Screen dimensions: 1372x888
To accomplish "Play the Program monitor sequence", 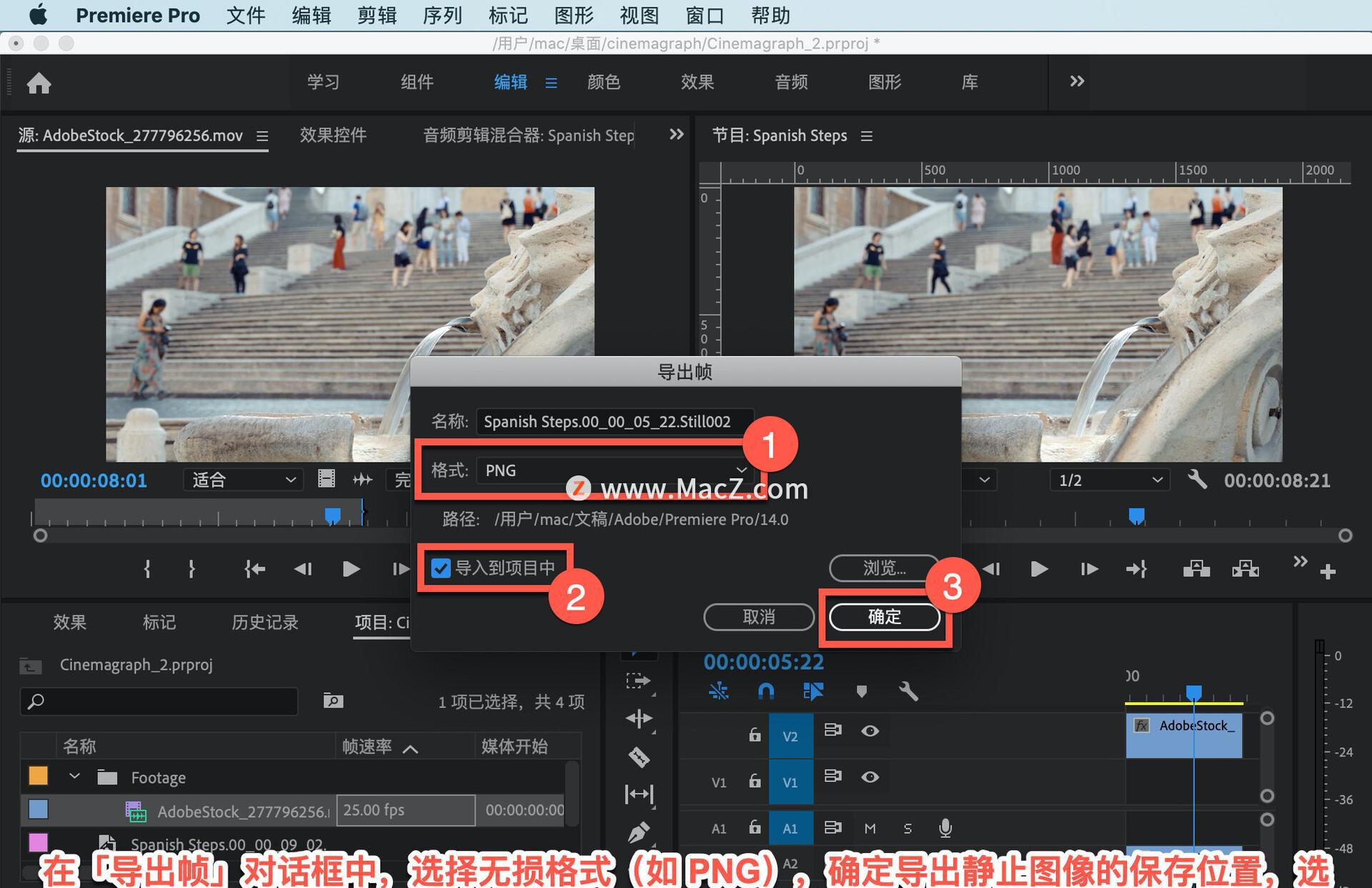I will click(1040, 569).
